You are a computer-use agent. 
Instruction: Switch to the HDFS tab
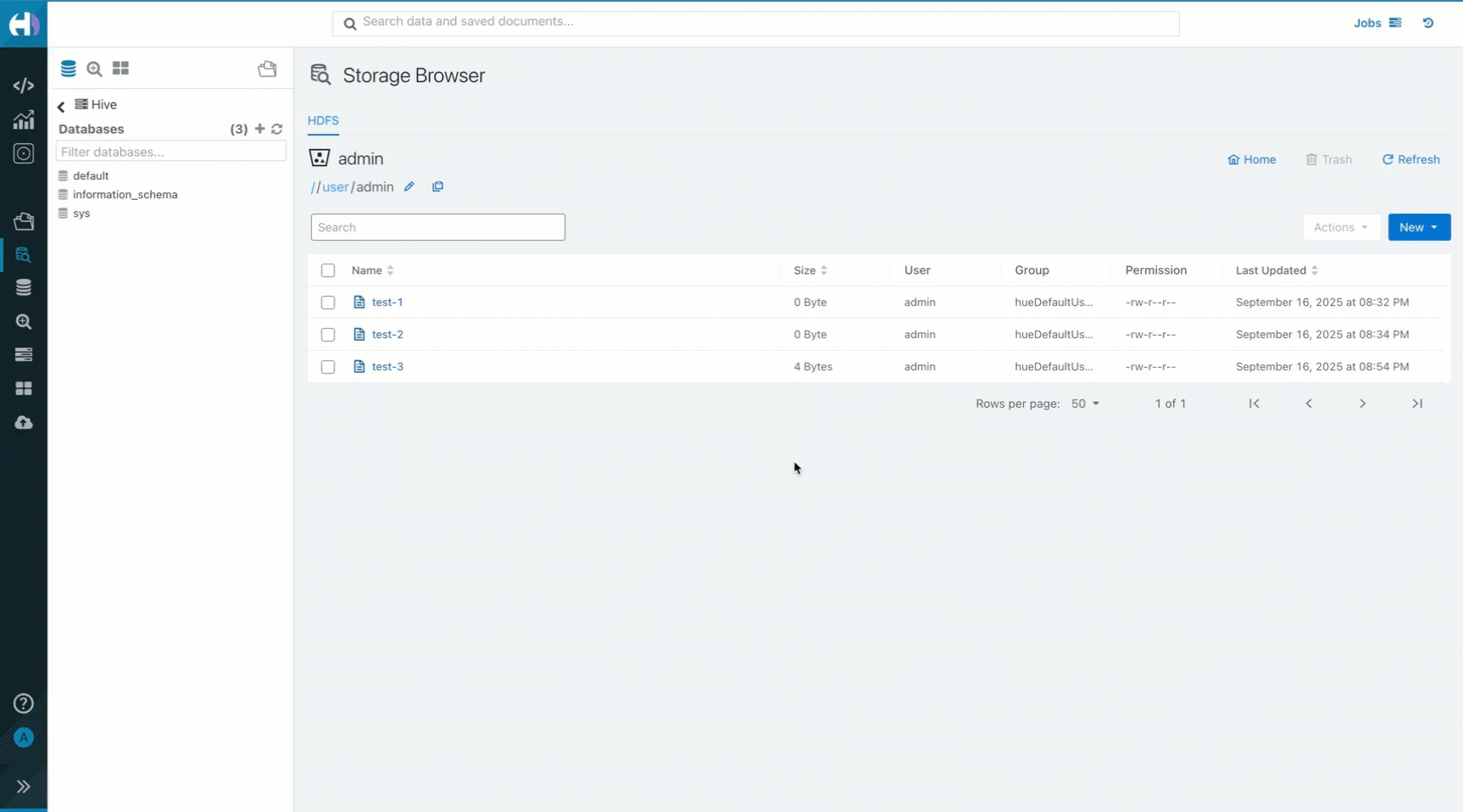[323, 120]
